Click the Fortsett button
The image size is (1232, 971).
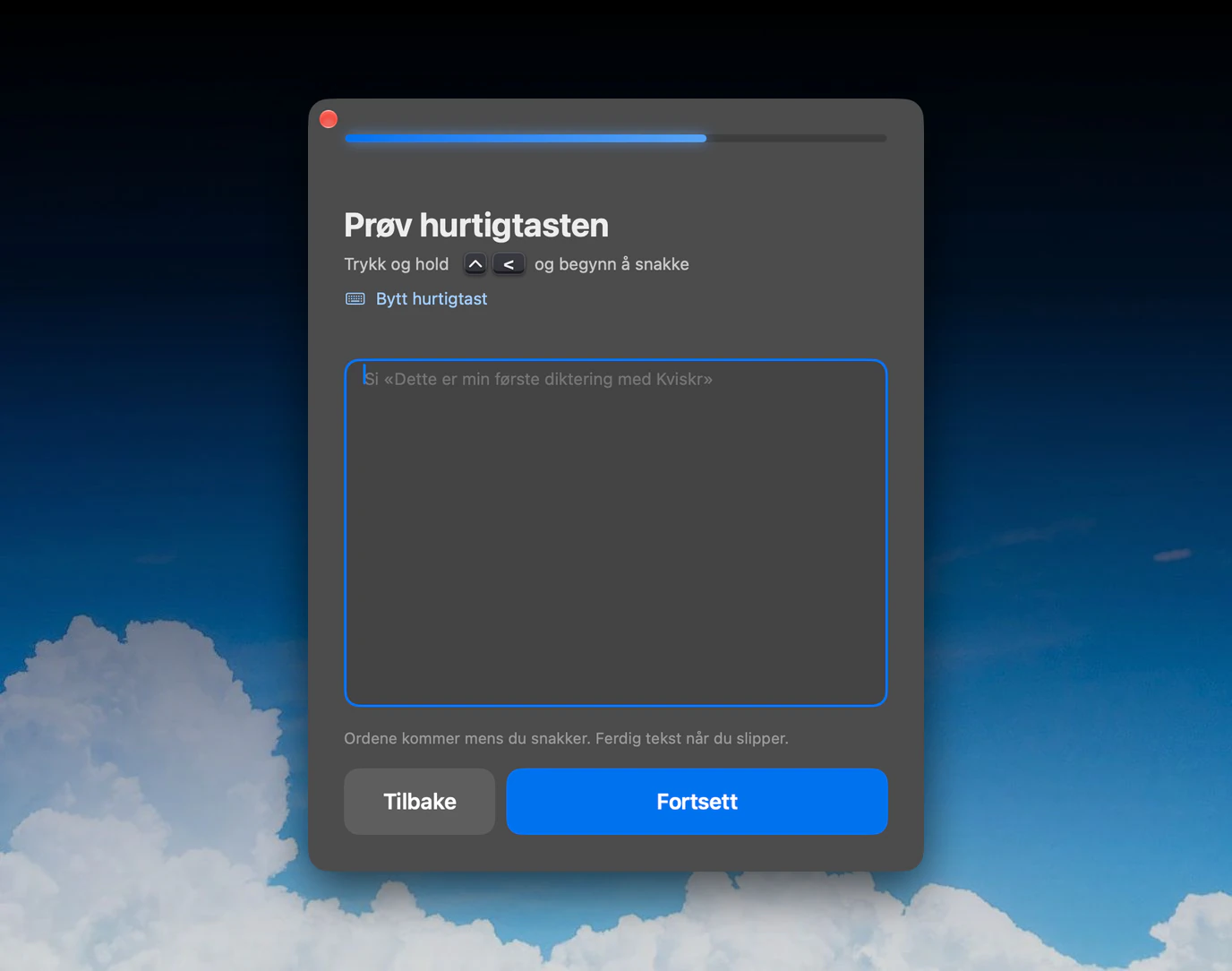(x=697, y=802)
